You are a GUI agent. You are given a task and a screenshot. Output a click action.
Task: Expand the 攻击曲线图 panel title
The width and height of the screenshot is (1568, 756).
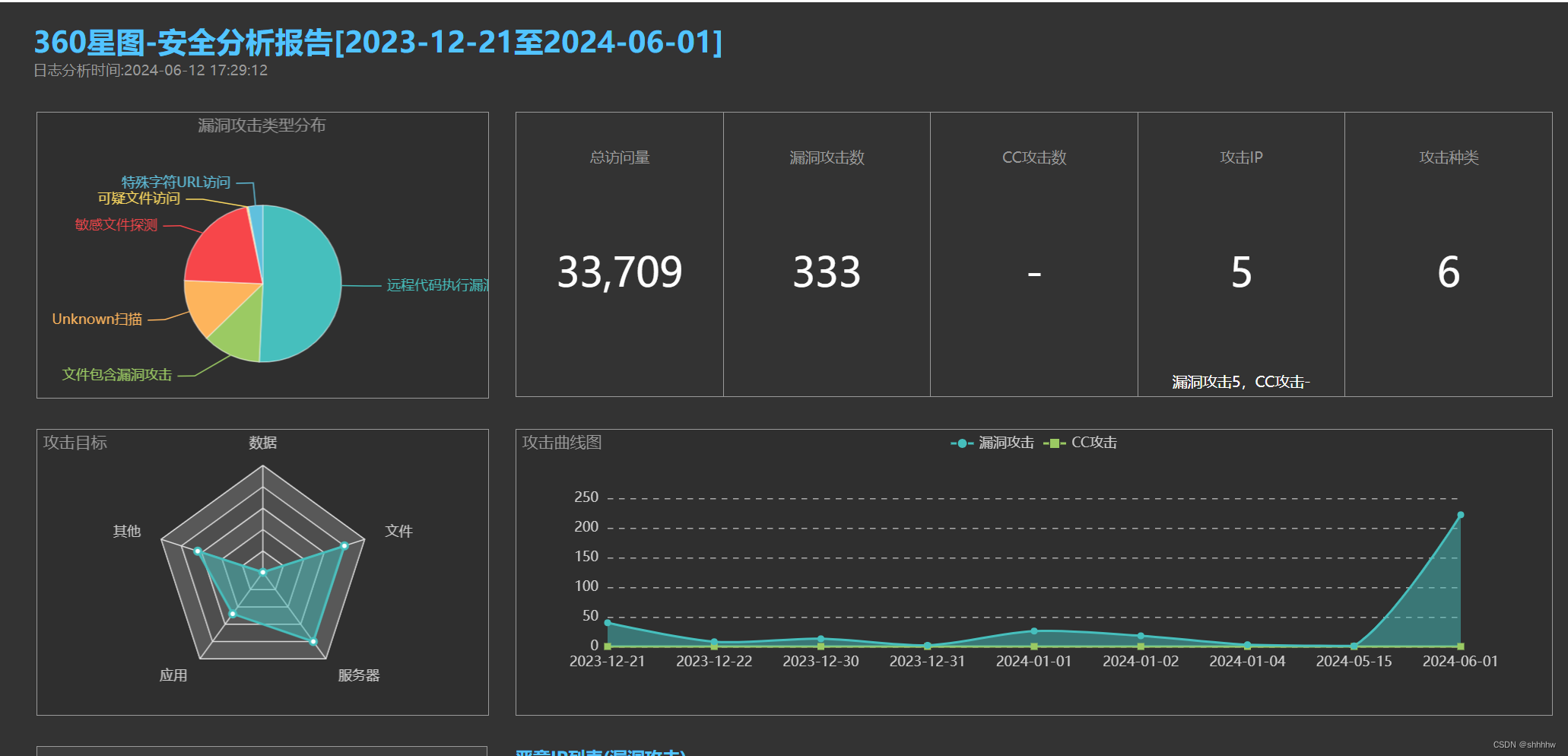tap(560, 443)
